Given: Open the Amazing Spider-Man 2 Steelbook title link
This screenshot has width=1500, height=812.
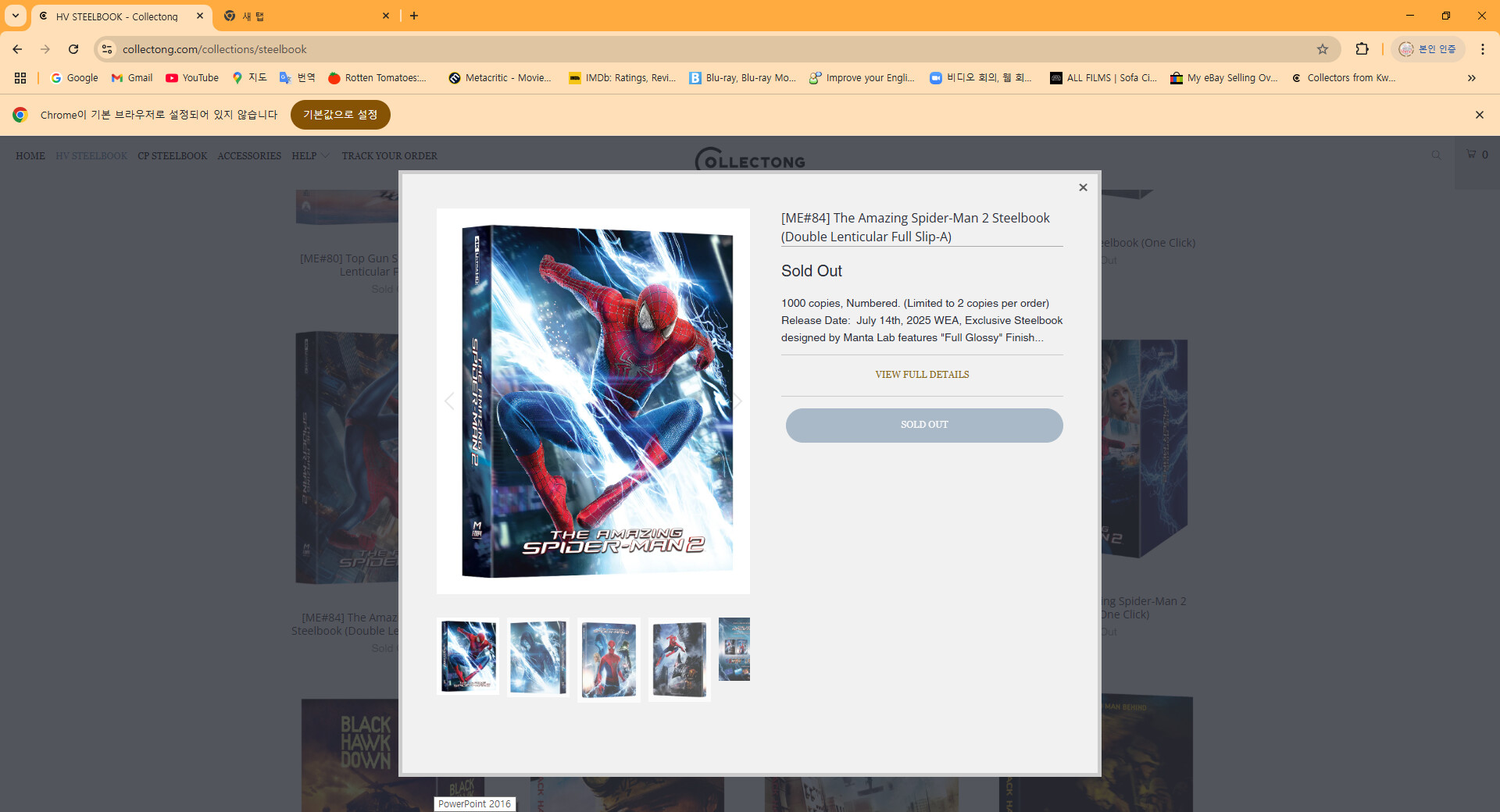Looking at the screenshot, I should 916,227.
